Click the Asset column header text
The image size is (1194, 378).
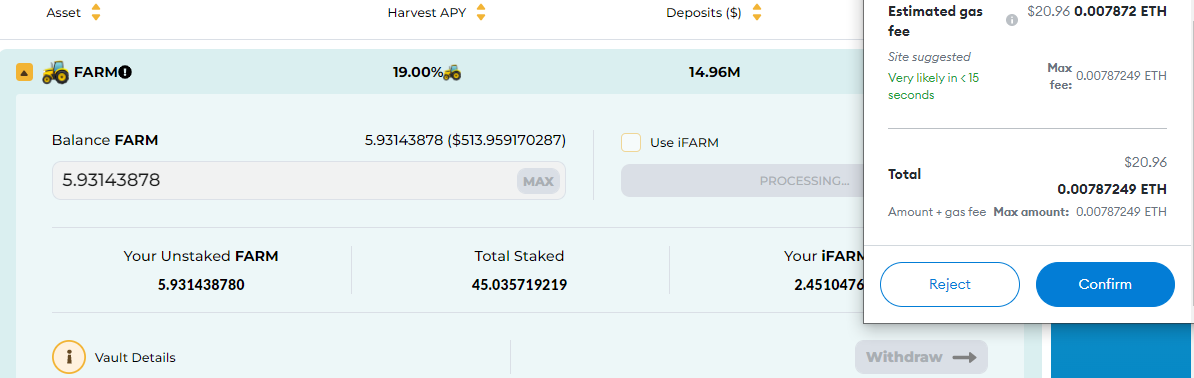[x=64, y=13]
